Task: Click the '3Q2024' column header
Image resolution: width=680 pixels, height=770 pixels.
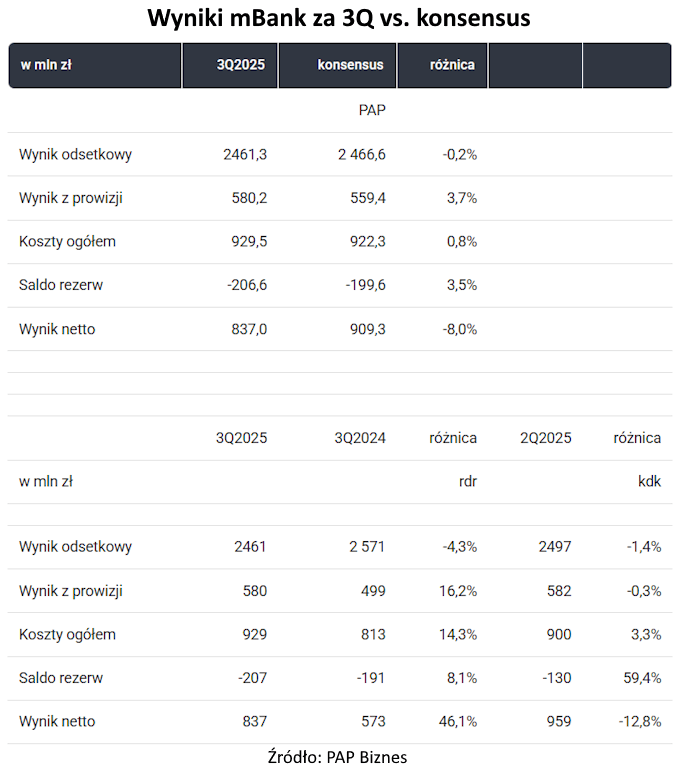Action: (x=360, y=438)
